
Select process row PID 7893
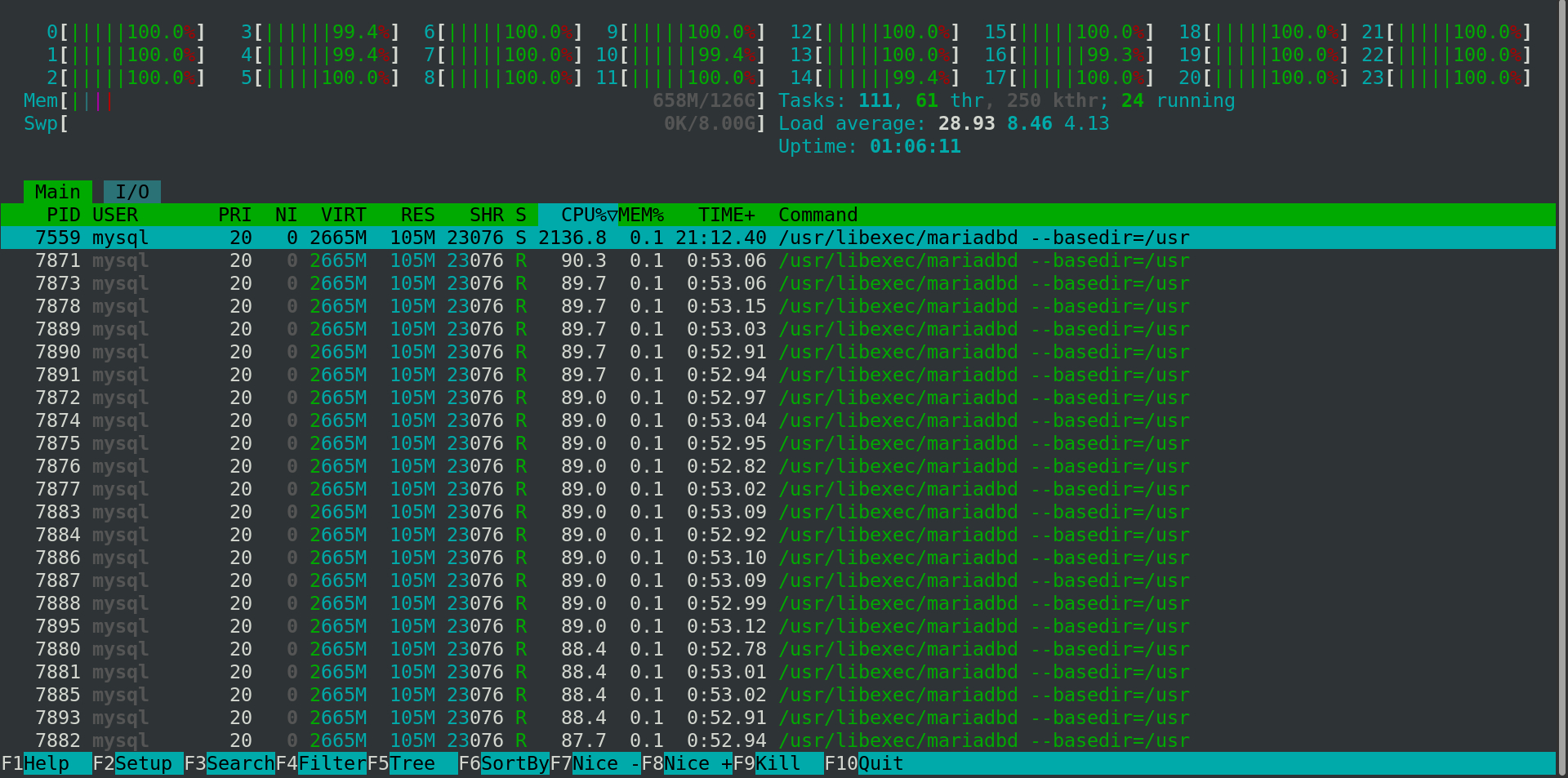pyautogui.click(x=778, y=718)
